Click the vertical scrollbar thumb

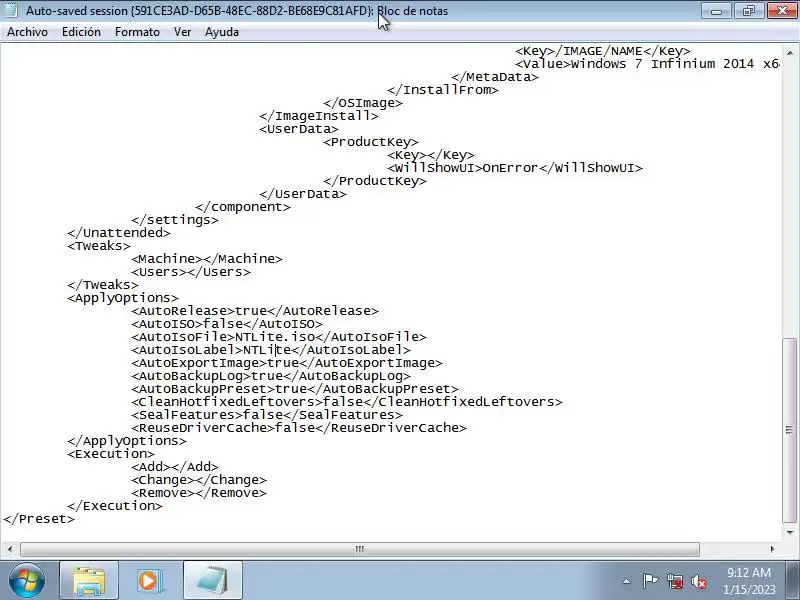click(789, 430)
